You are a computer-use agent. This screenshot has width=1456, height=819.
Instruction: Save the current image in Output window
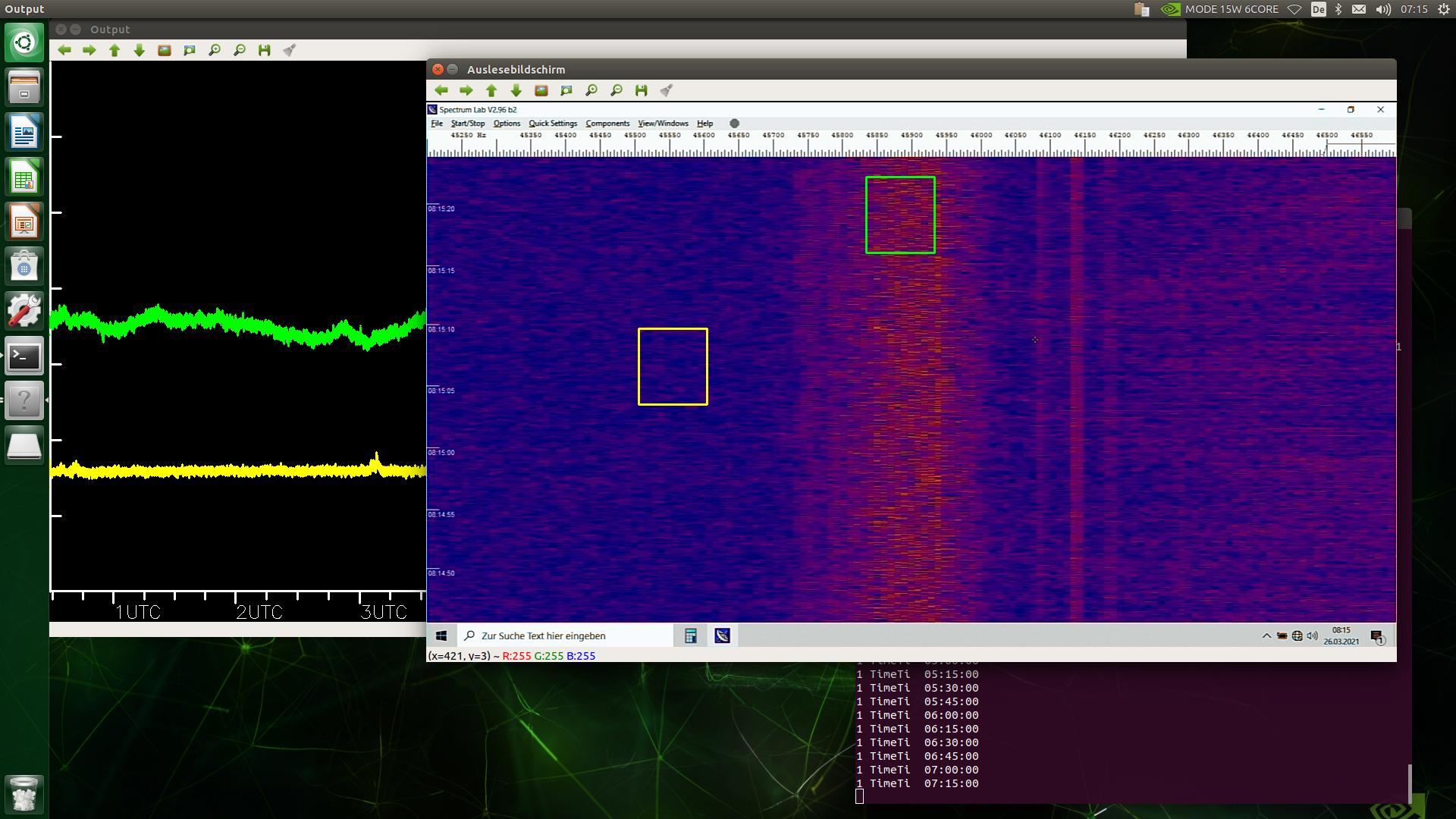pyautogui.click(x=265, y=50)
